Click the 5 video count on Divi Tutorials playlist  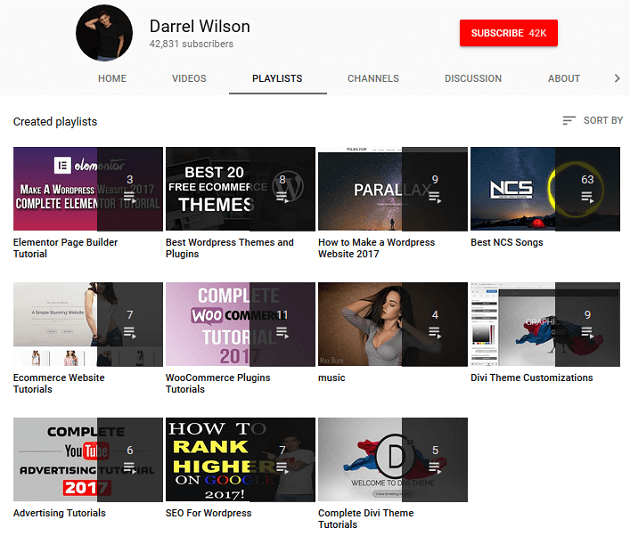435,450
